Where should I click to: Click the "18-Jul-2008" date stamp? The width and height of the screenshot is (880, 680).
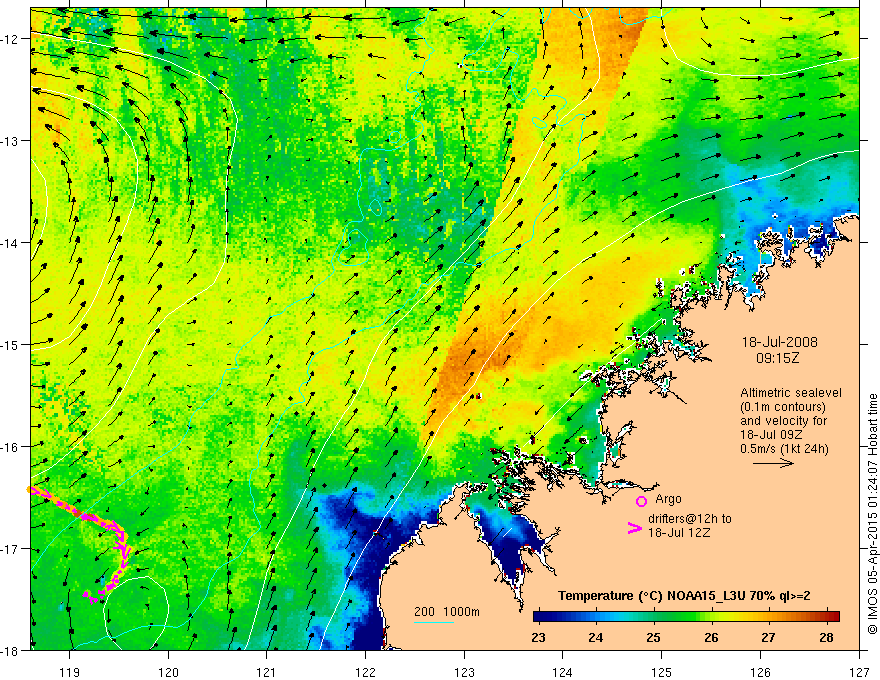pyautogui.click(x=780, y=342)
